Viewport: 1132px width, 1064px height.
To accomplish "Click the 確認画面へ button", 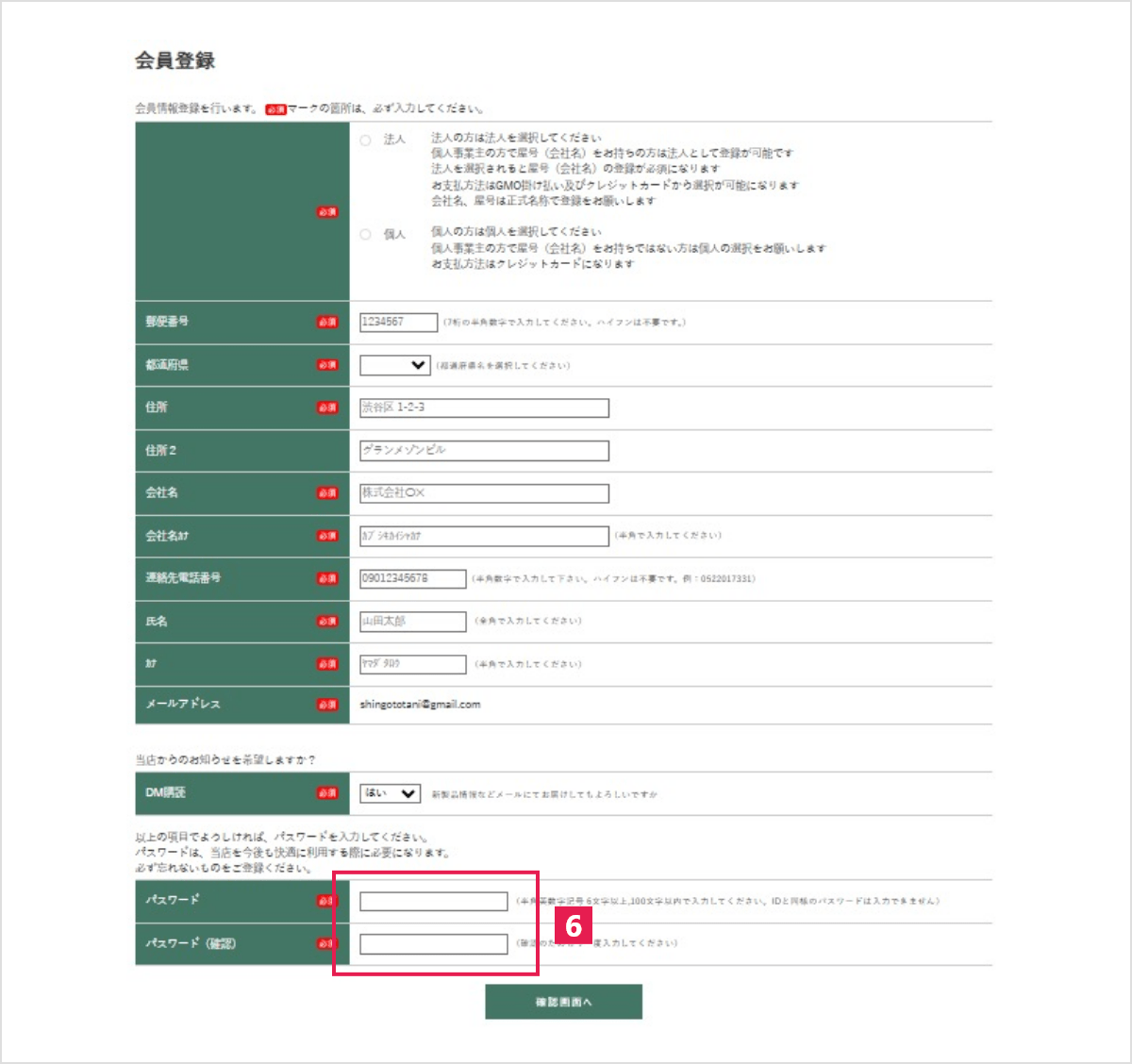I will (563, 1002).
